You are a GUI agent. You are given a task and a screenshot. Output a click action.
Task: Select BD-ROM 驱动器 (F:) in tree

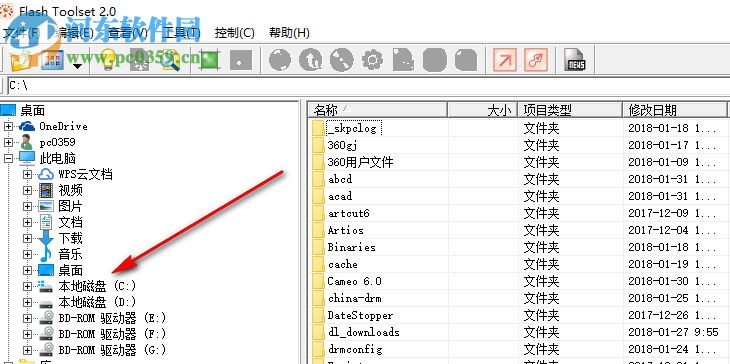[x=112, y=334]
